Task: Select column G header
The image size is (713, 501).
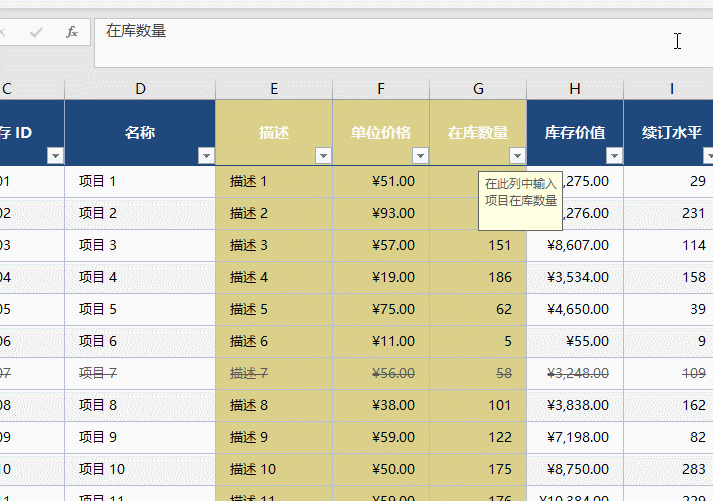Action: [478, 89]
